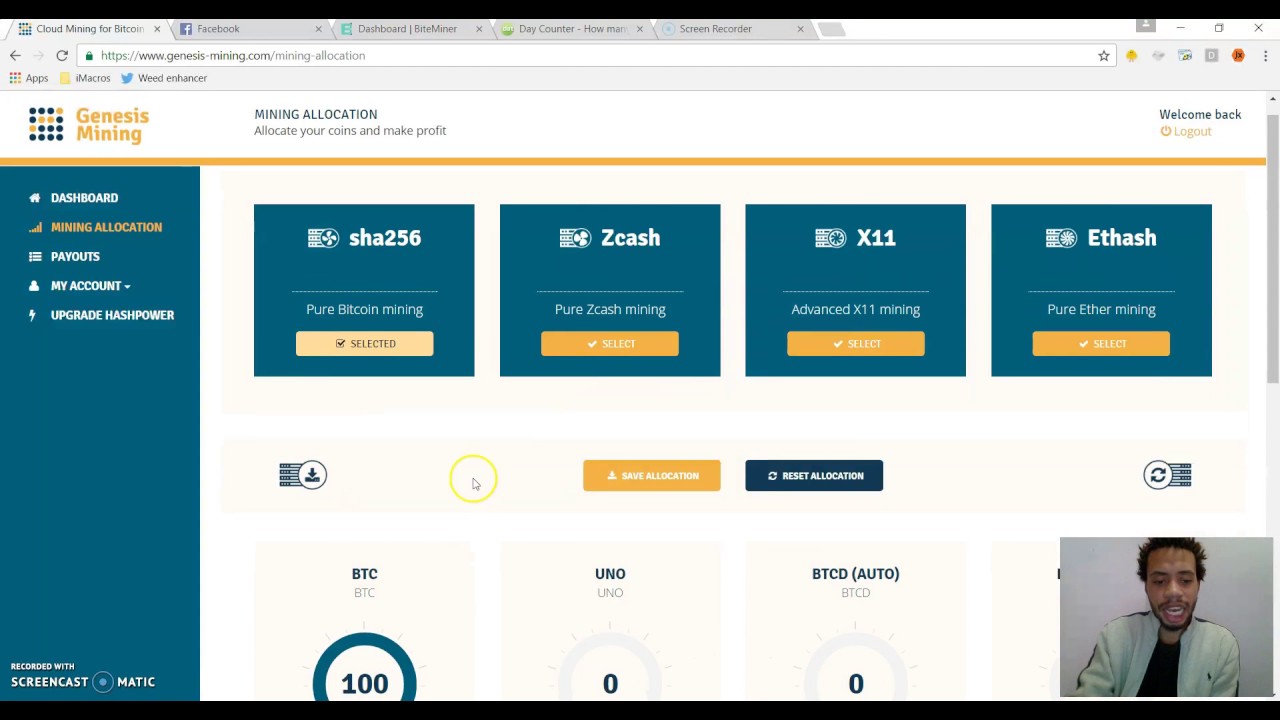
Task: Switch to the Day Counter tab
Action: click(x=568, y=29)
